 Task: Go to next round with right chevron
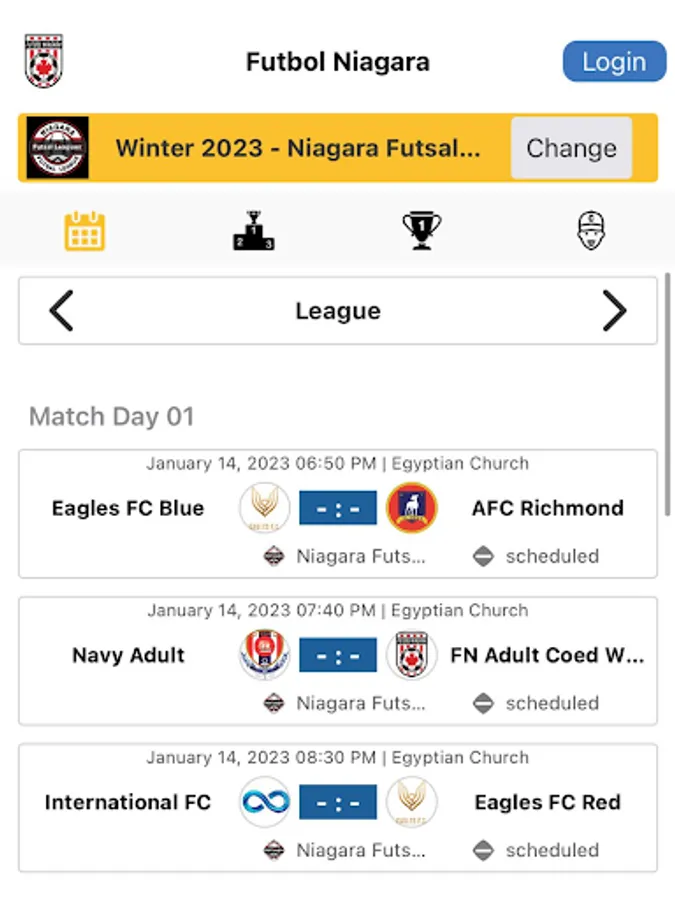(x=614, y=311)
